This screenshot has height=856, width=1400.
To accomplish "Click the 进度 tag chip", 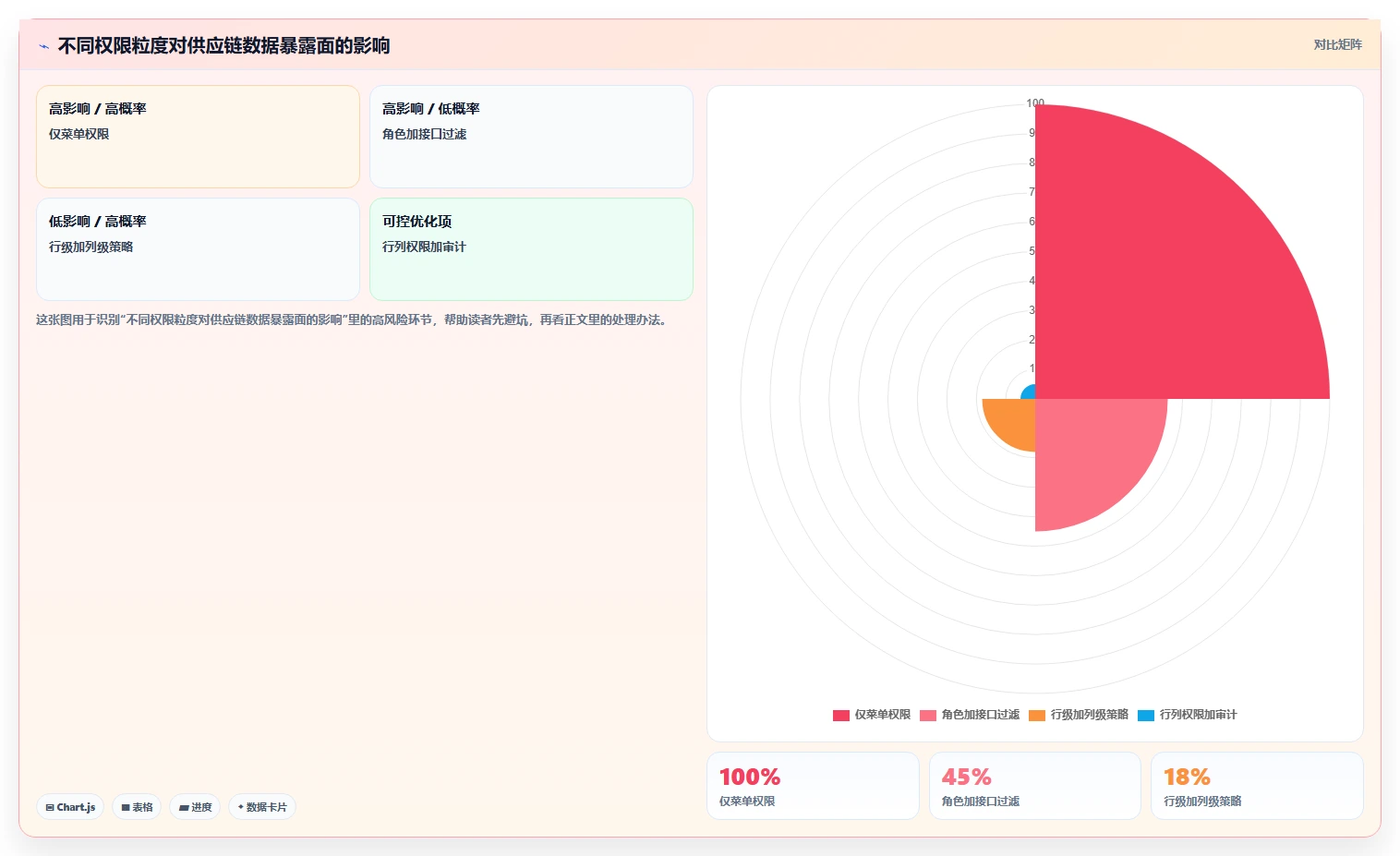I will click(x=195, y=807).
